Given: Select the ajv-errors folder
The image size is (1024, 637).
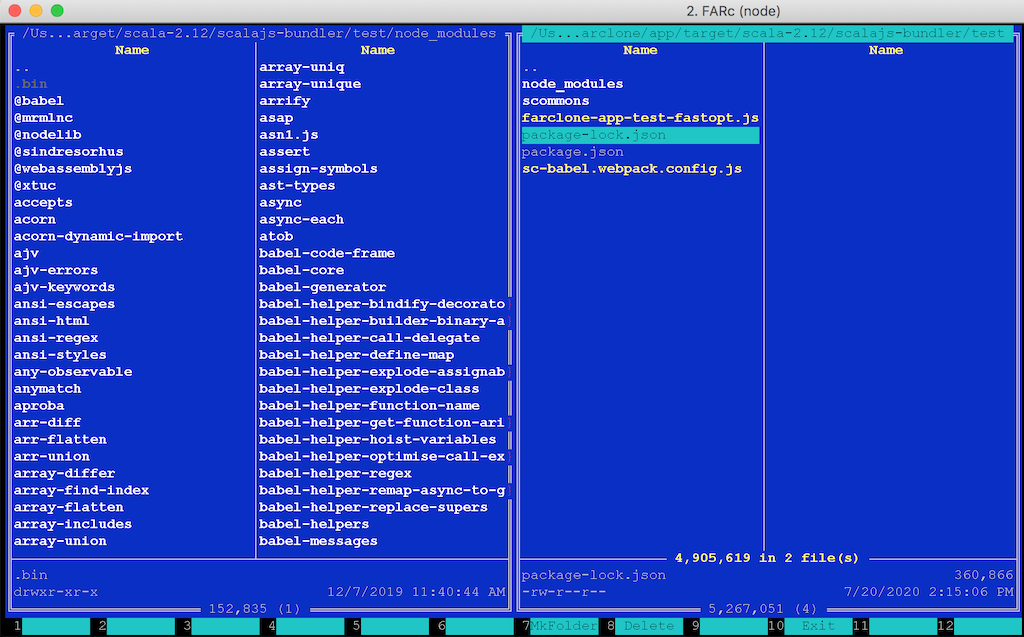Looking at the screenshot, I should point(56,270).
